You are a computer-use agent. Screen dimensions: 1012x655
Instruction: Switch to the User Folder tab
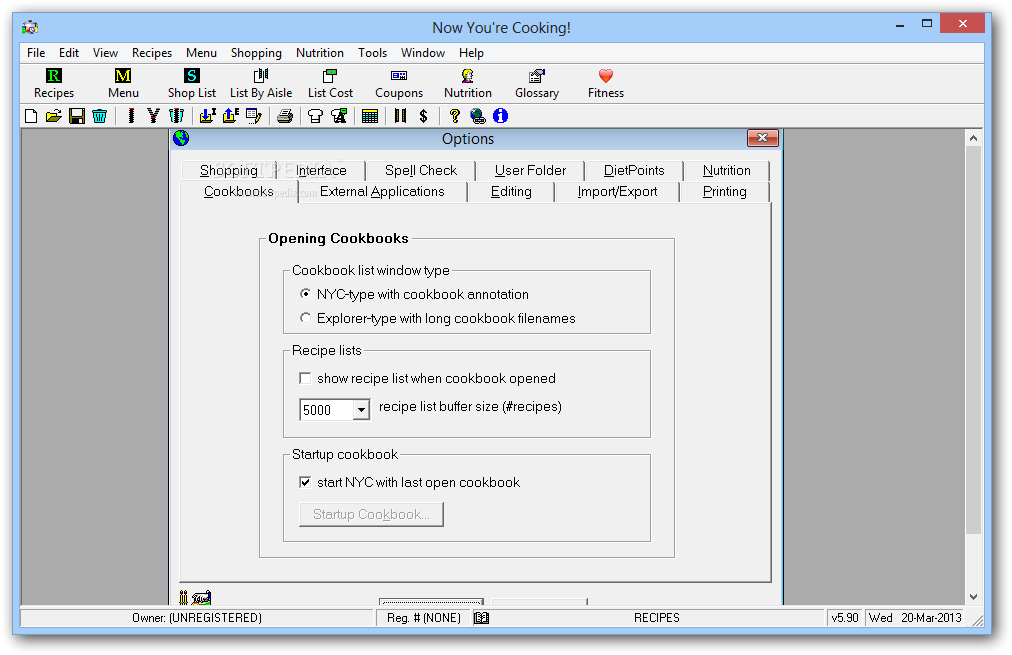tap(530, 170)
